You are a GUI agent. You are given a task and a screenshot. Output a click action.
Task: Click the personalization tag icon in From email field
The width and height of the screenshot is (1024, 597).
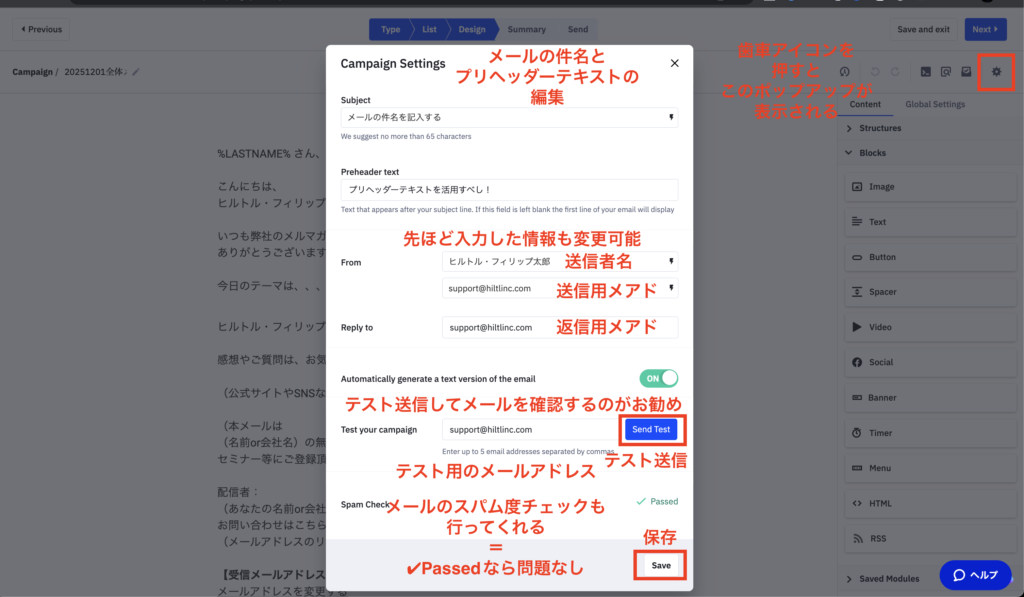tap(671, 288)
